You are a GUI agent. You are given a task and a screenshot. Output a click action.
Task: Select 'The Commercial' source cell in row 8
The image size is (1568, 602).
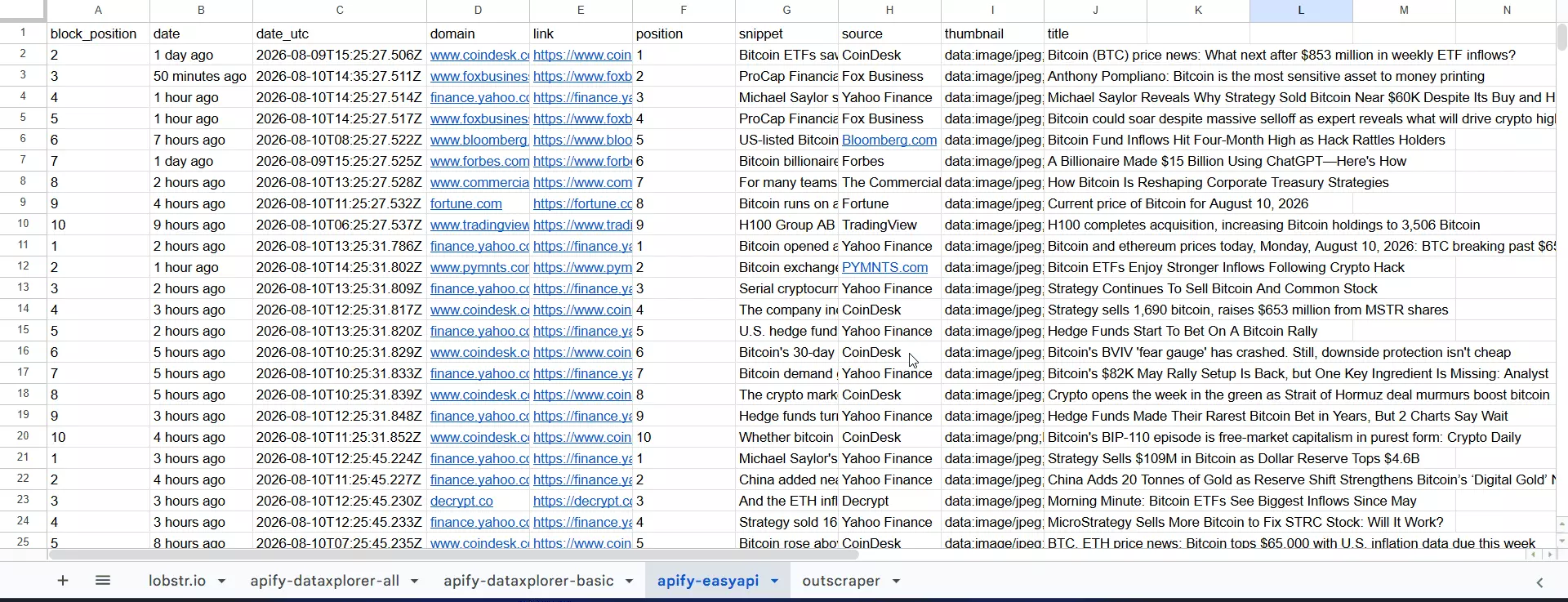[x=889, y=182]
